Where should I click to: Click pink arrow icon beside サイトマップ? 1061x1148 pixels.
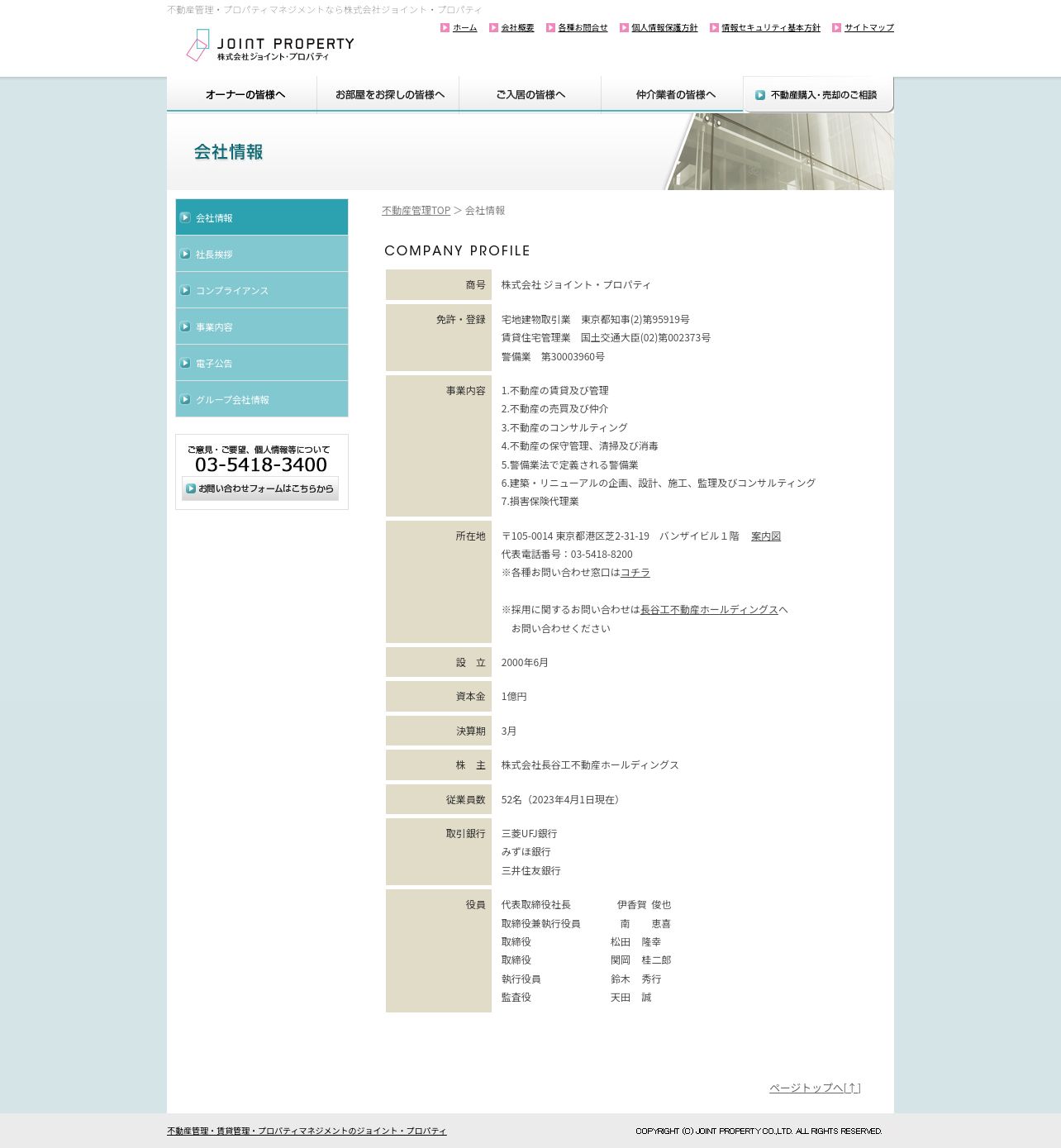click(x=837, y=28)
